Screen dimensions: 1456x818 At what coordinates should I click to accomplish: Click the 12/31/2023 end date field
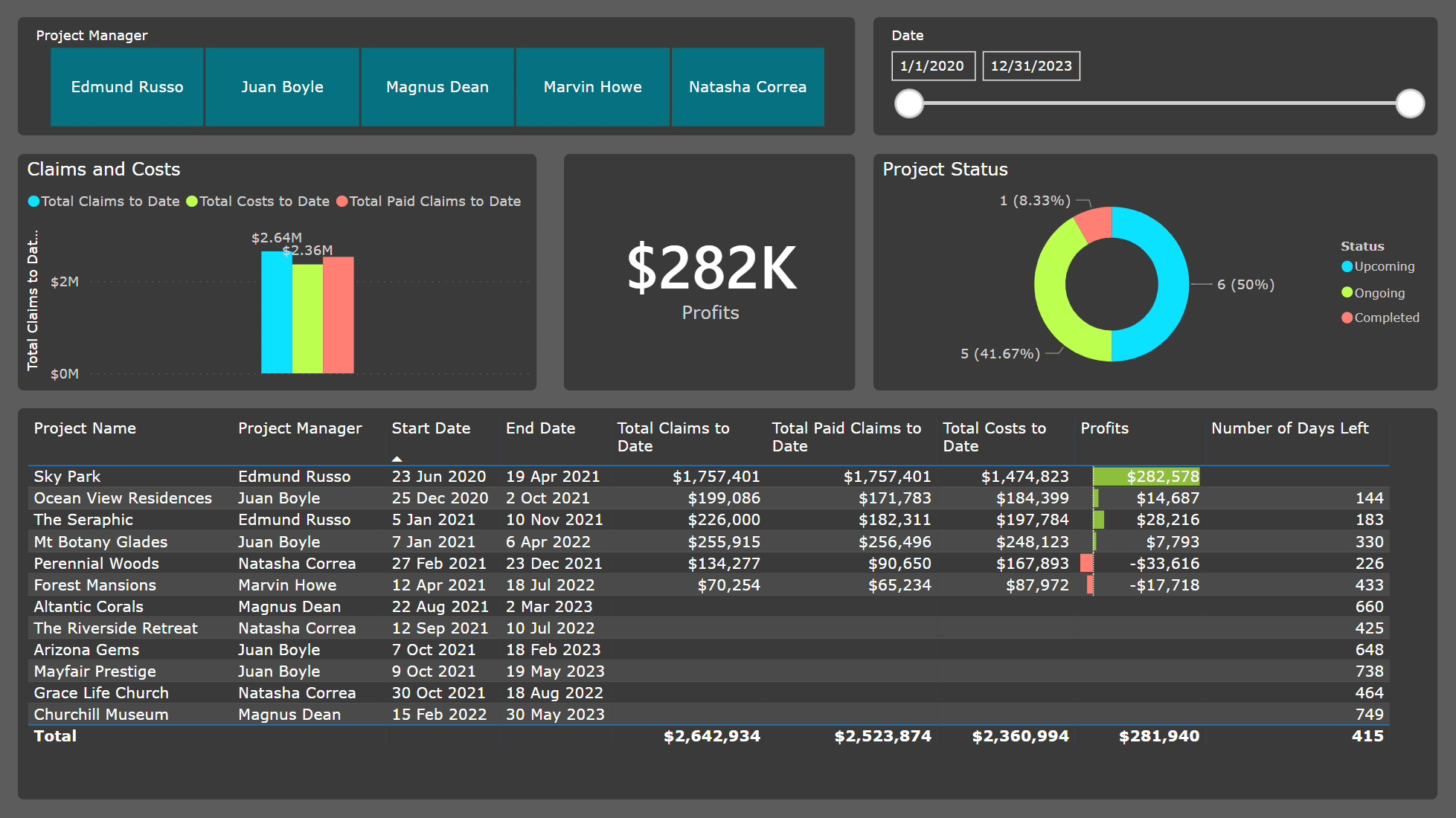click(1031, 65)
